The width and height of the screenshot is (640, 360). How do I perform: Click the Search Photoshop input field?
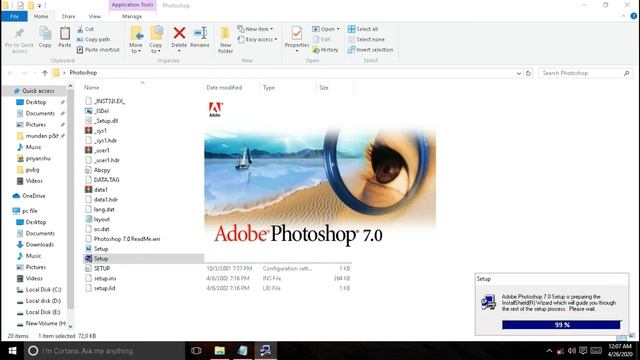[x=581, y=73]
